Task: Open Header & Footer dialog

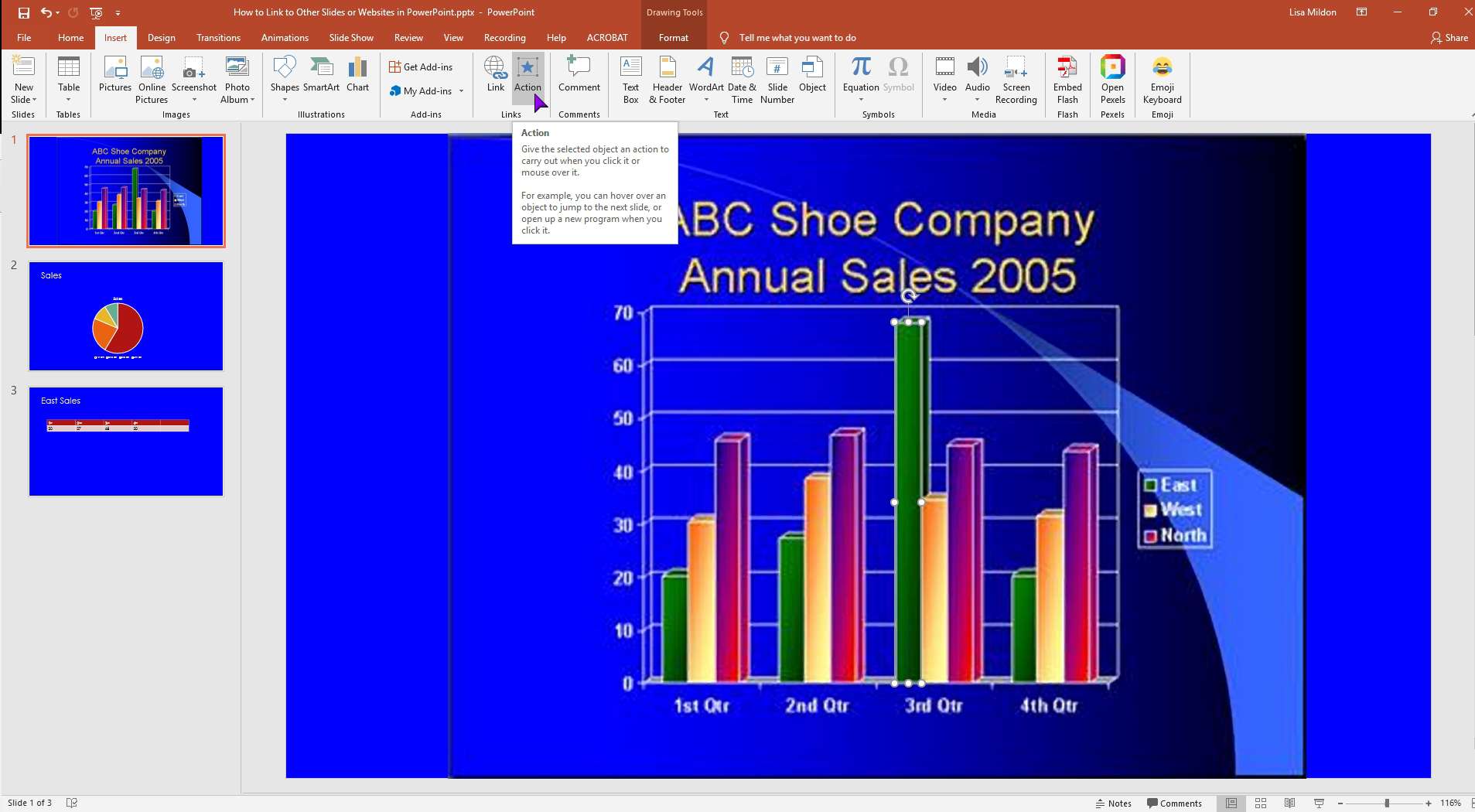Action: coord(667,80)
